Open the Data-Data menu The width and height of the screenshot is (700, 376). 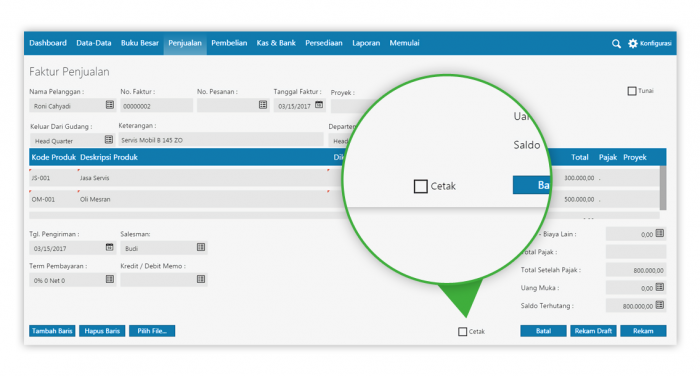94,43
